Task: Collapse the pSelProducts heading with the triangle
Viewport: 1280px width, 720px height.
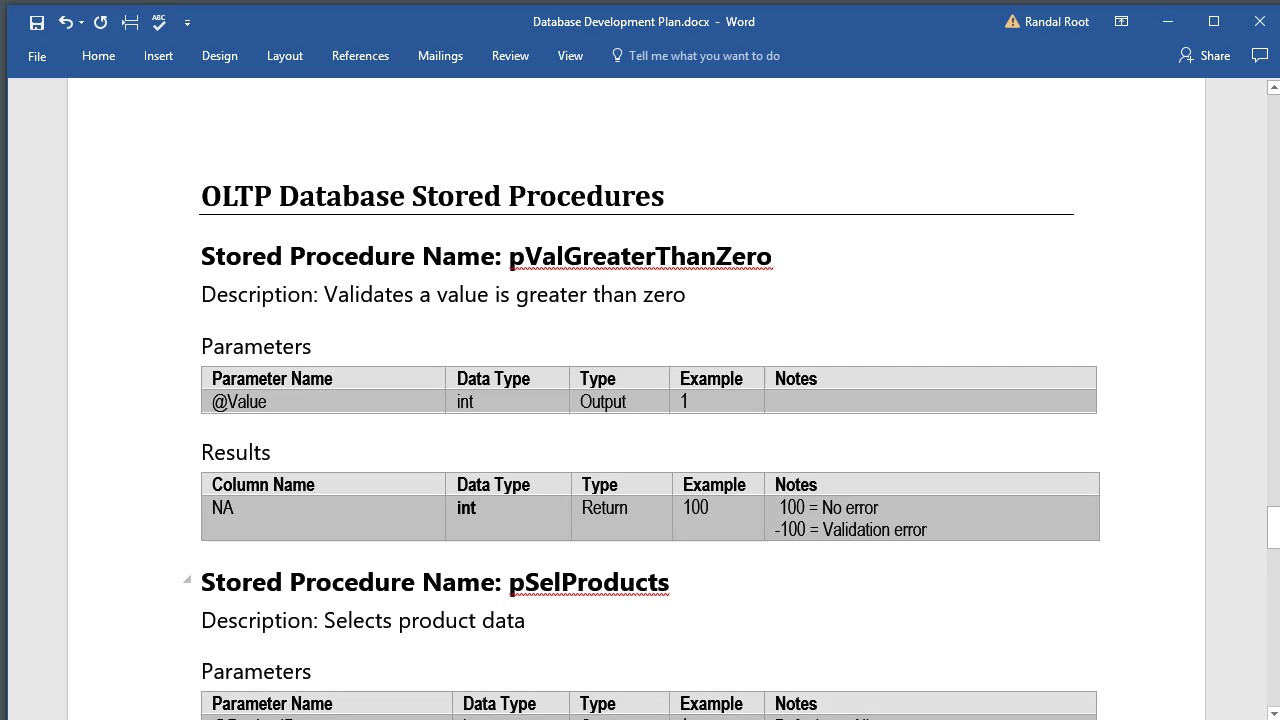Action: pos(187,580)
